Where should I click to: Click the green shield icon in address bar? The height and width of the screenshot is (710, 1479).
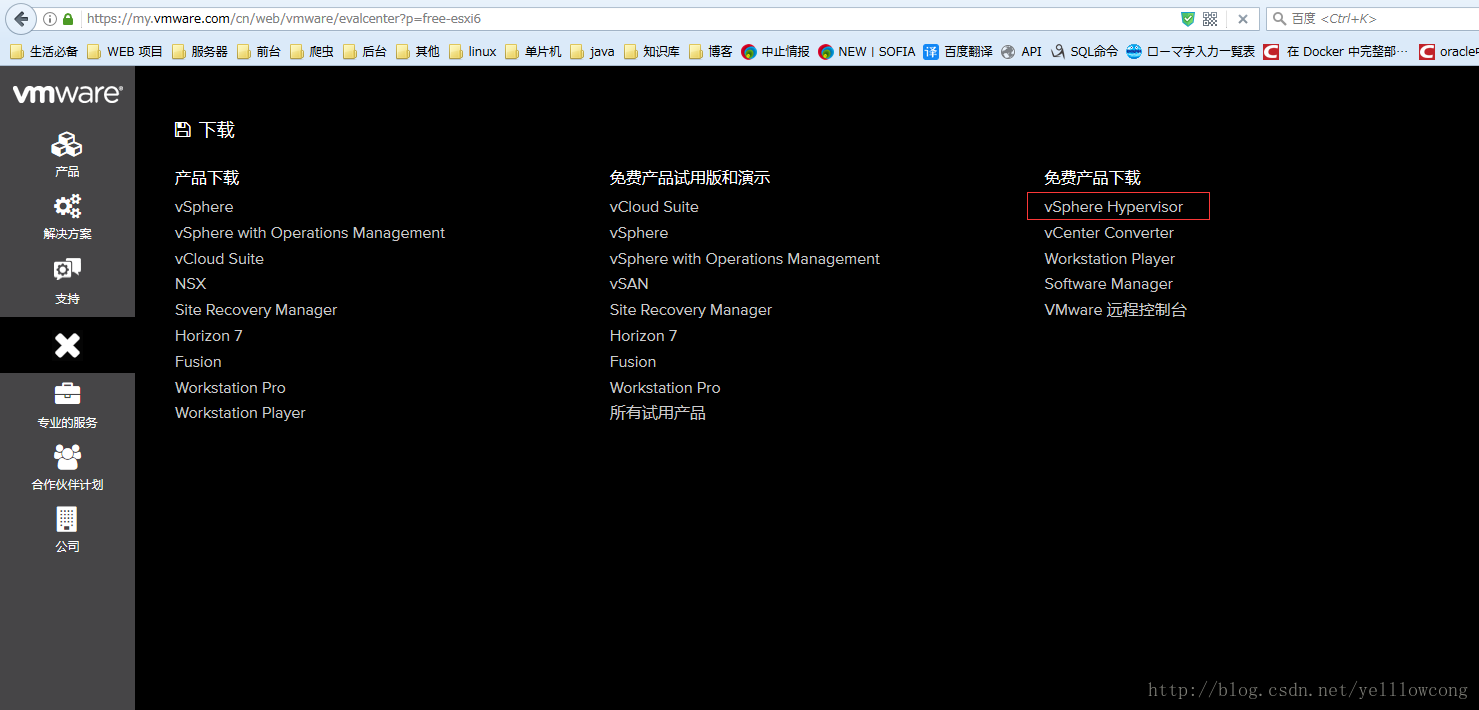click(1188, 19)
